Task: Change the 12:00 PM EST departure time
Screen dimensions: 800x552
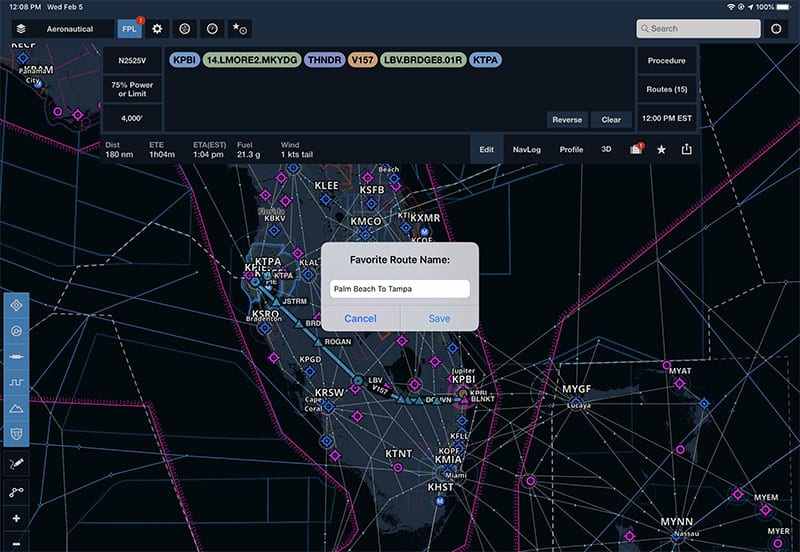Action: 666,118
